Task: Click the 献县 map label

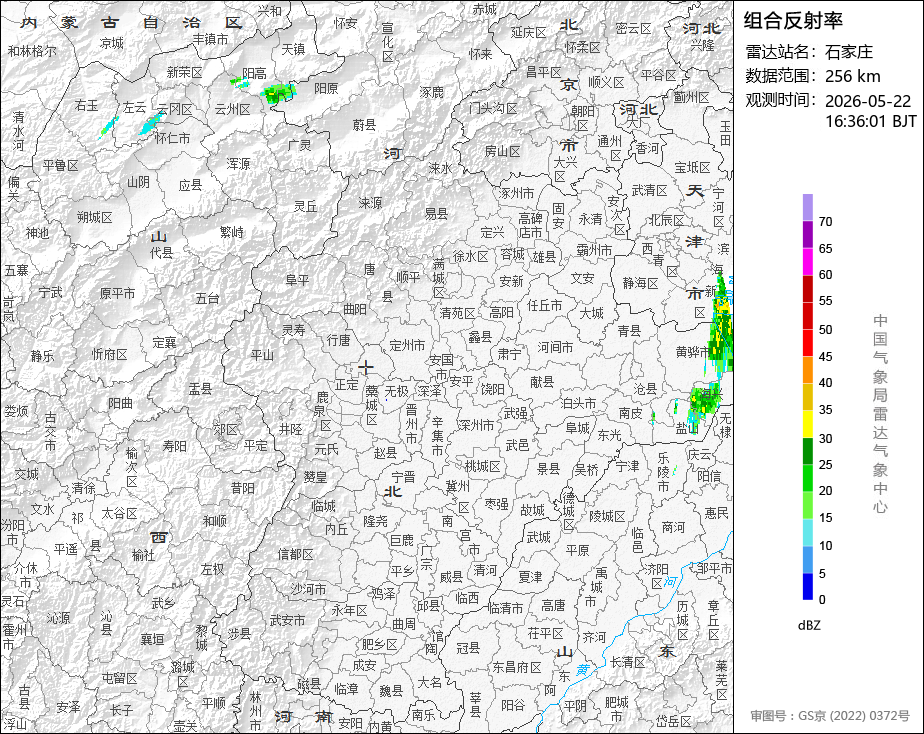Action: pos(542,382)
